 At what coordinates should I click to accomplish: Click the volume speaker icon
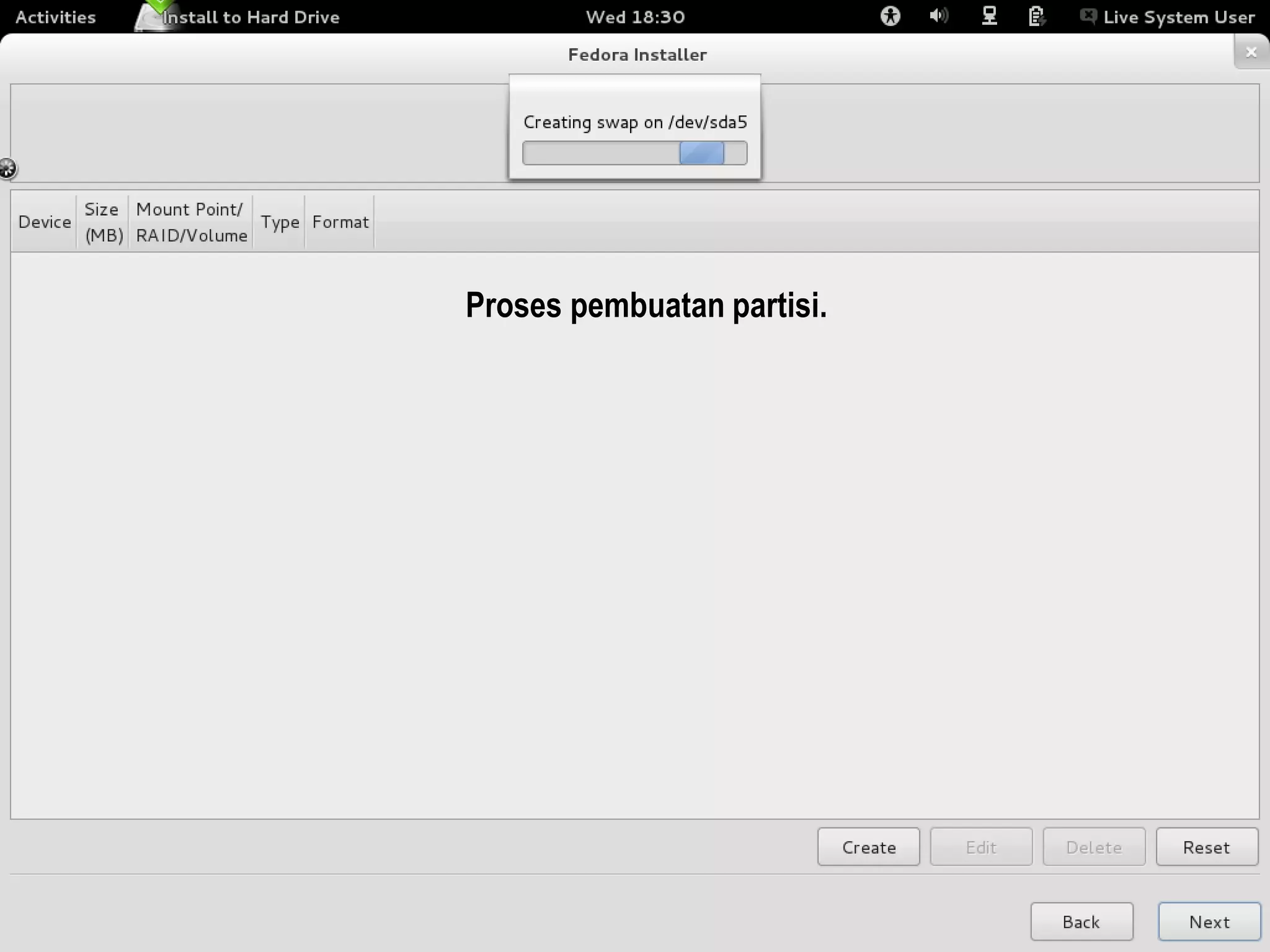[939, 16]
